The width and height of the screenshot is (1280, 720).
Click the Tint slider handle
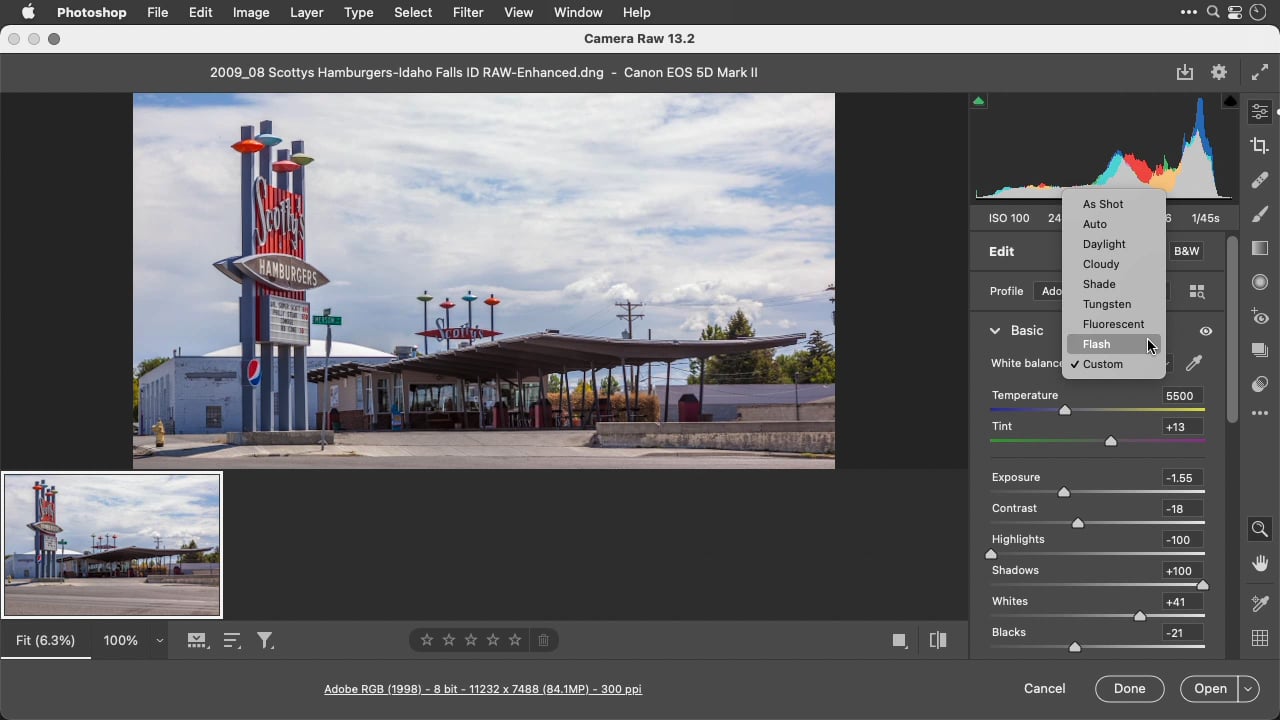[x=1111, y=441]
